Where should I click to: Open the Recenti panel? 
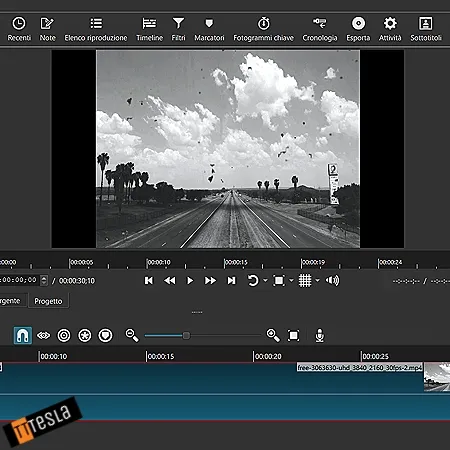(x=19, y=29)
